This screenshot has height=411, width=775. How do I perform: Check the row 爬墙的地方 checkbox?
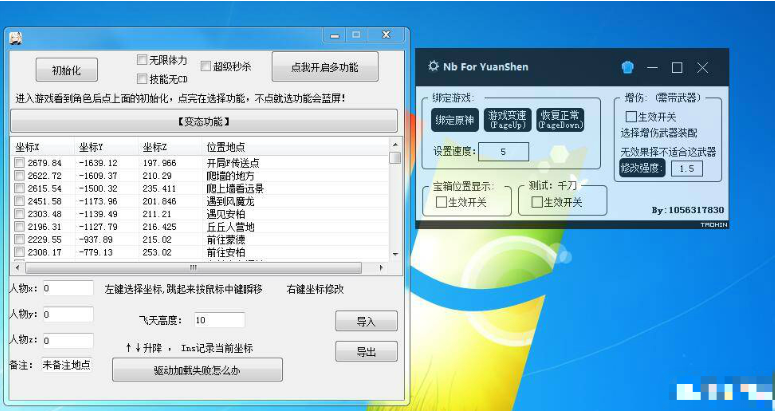[19, 175]
